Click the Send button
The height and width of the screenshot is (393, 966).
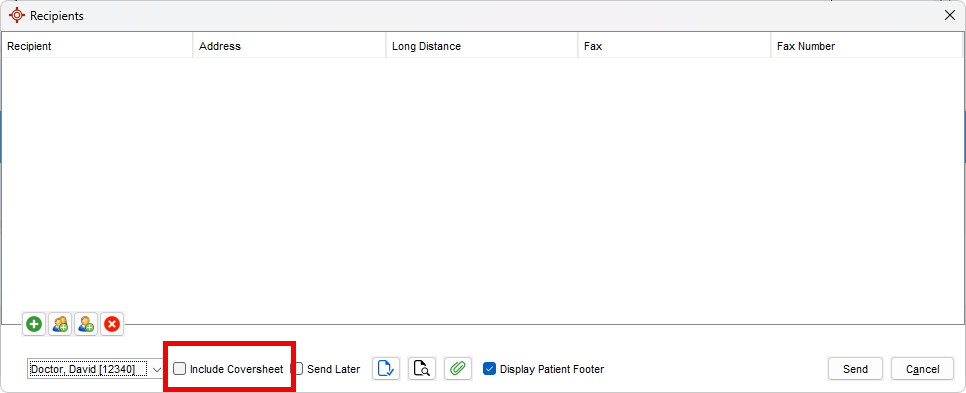(x=855, y=369)
